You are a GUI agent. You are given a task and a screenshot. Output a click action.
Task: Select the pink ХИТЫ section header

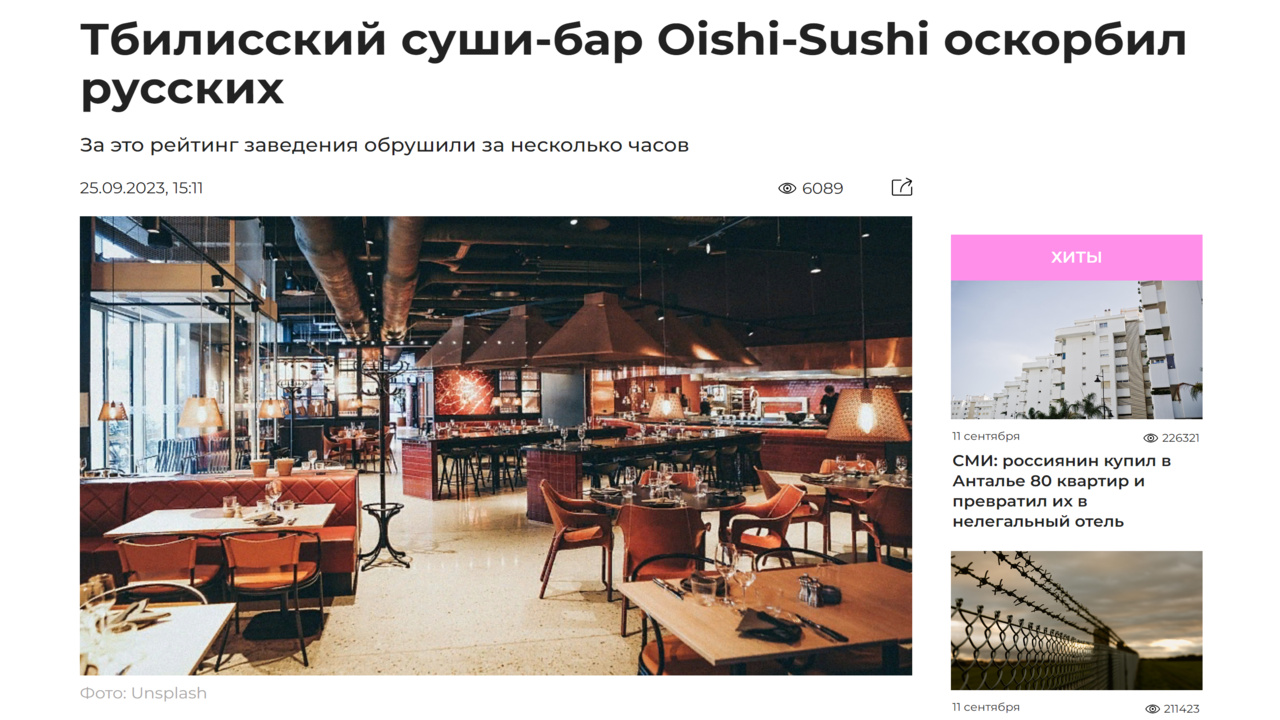tap(1076, 257)
